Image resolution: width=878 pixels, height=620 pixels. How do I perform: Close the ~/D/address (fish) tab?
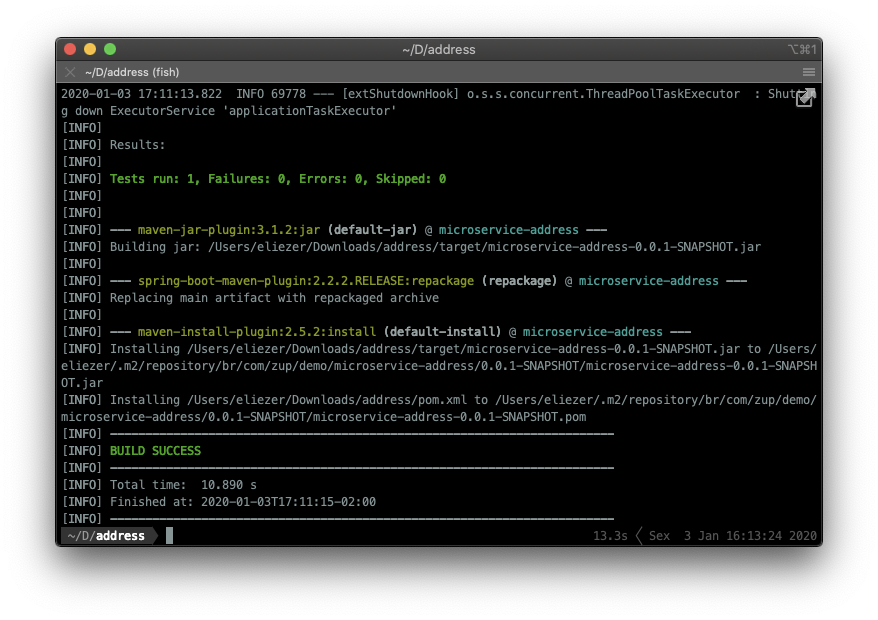click(x=70, y=72)
